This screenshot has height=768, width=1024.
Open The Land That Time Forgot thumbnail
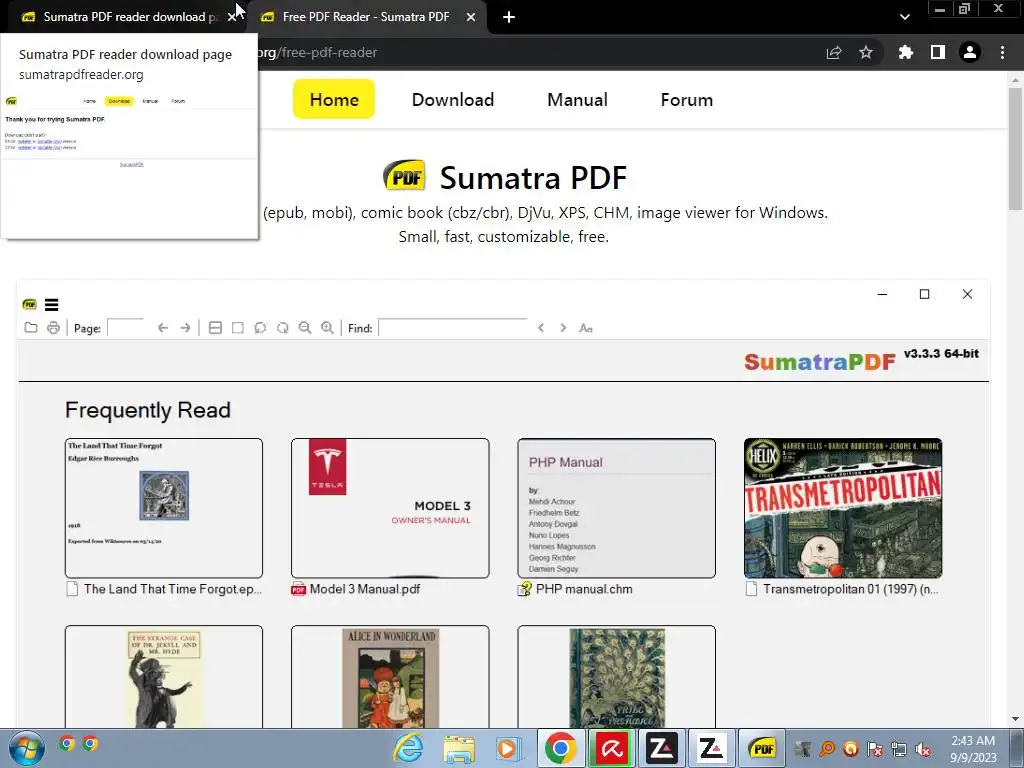coord(164,508)
